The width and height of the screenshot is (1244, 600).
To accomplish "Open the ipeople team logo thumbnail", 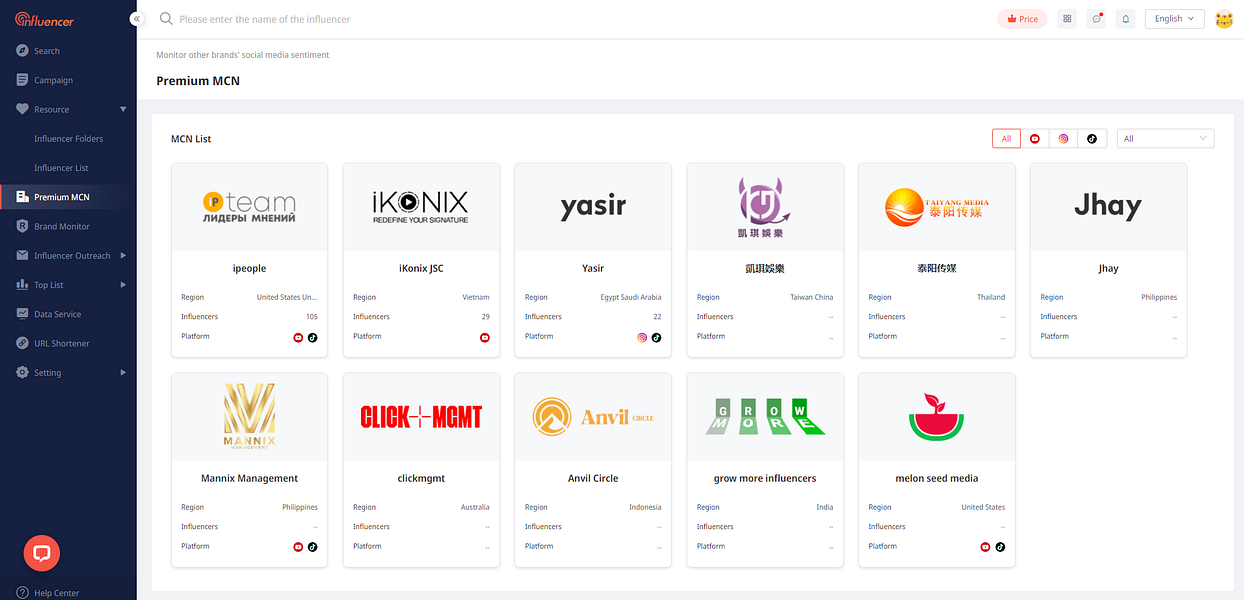I will [x=249, y=207].
